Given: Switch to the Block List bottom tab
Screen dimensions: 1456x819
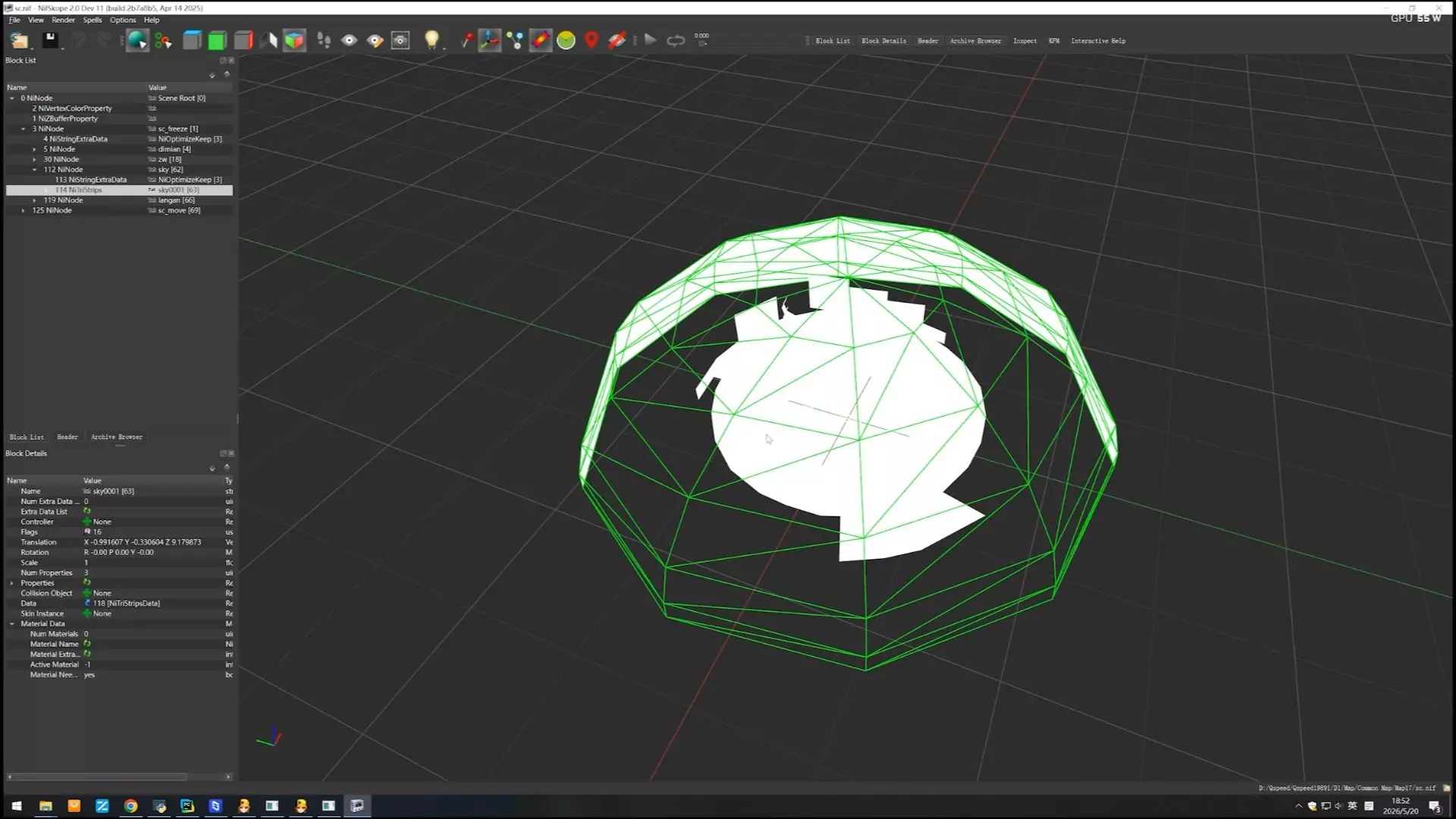Looking at the screenshot, I should click(x=27, y=438).
